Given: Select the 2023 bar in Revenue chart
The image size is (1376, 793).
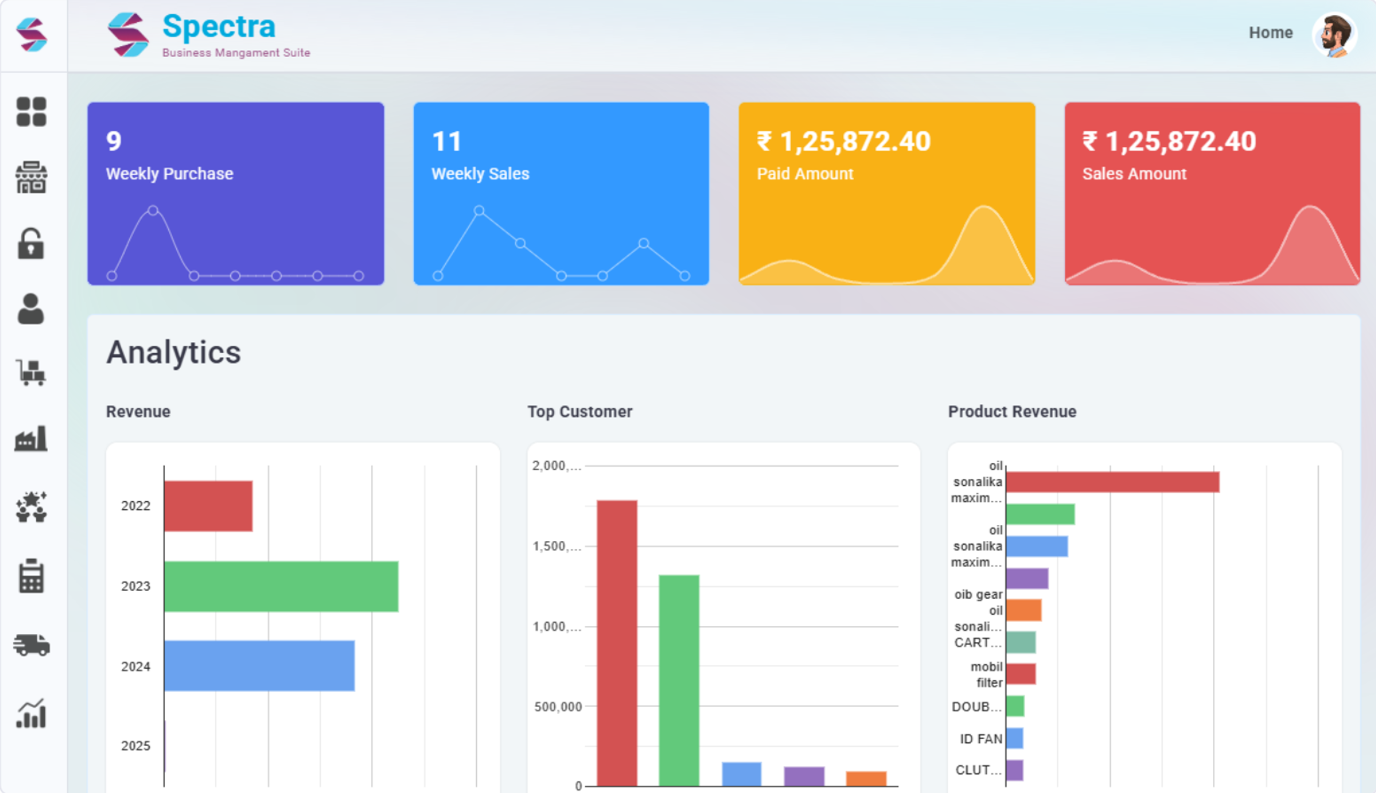Looking at the screenshot, I should 280,586.
